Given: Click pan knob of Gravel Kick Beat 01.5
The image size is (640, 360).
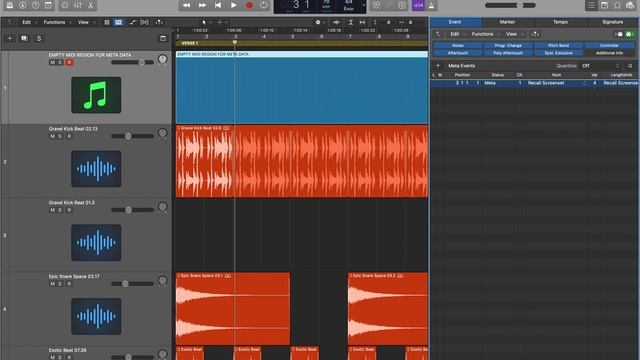Looking at the screenshot, I should pos(162,207).
